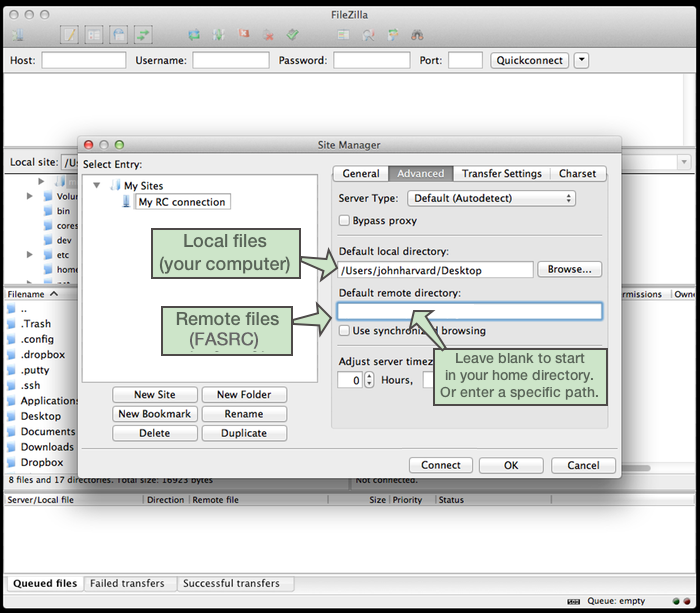Screen dimensions: 700x613
Task: Click the process queue icon
Action: [218, 35]
